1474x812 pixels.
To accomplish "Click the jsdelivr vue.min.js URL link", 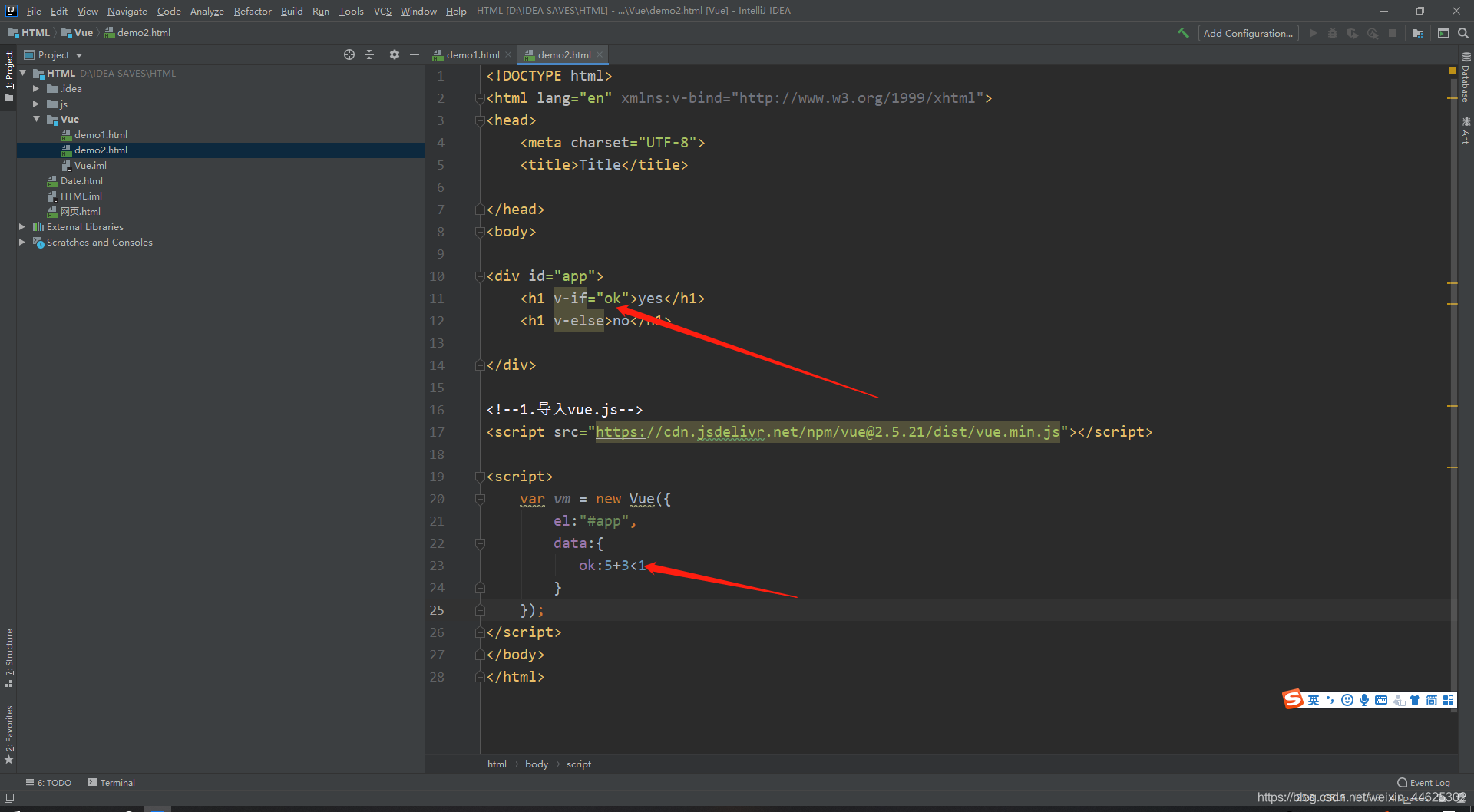I will point(828,432).
